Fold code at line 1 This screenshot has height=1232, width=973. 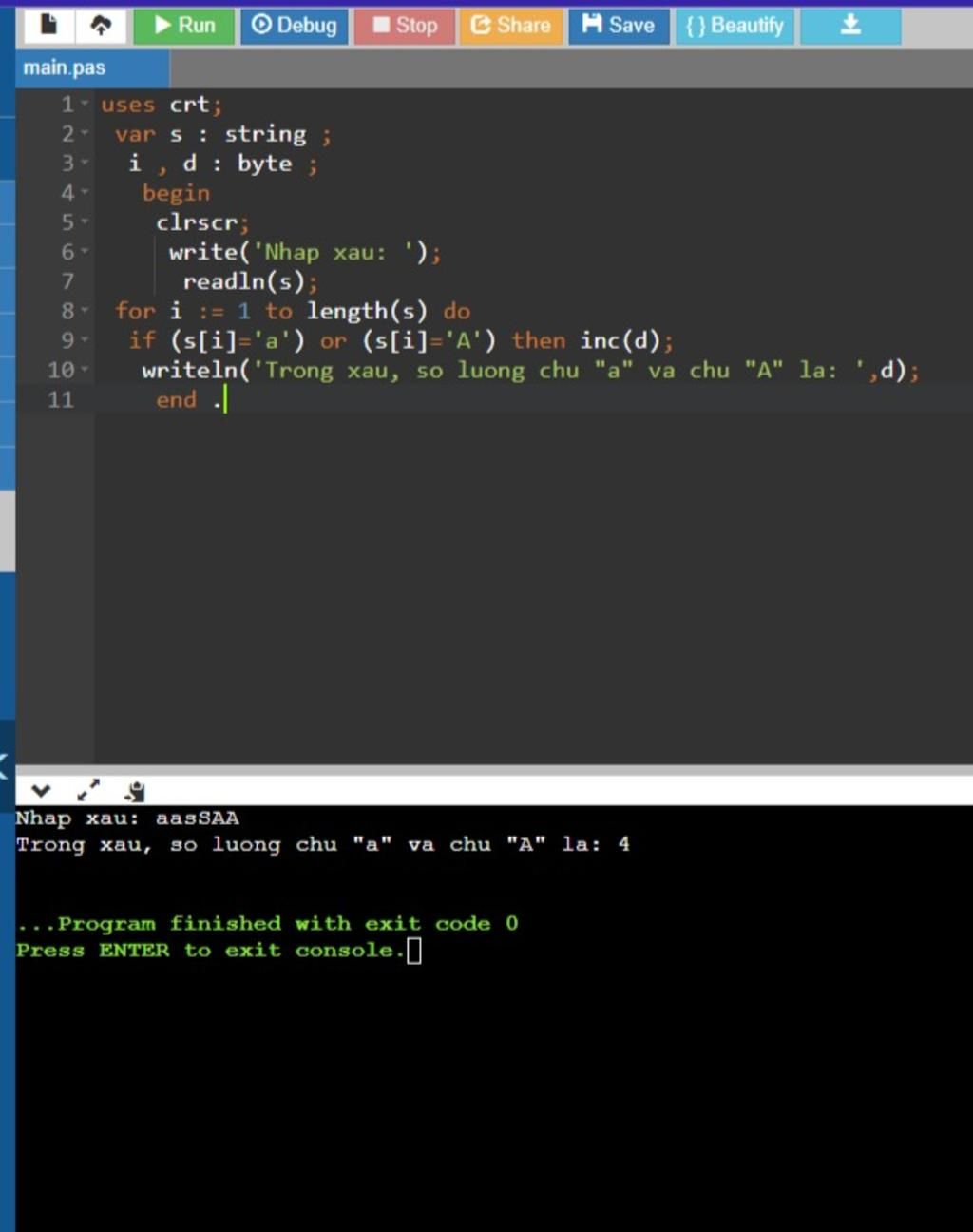[x=85, y=104]
